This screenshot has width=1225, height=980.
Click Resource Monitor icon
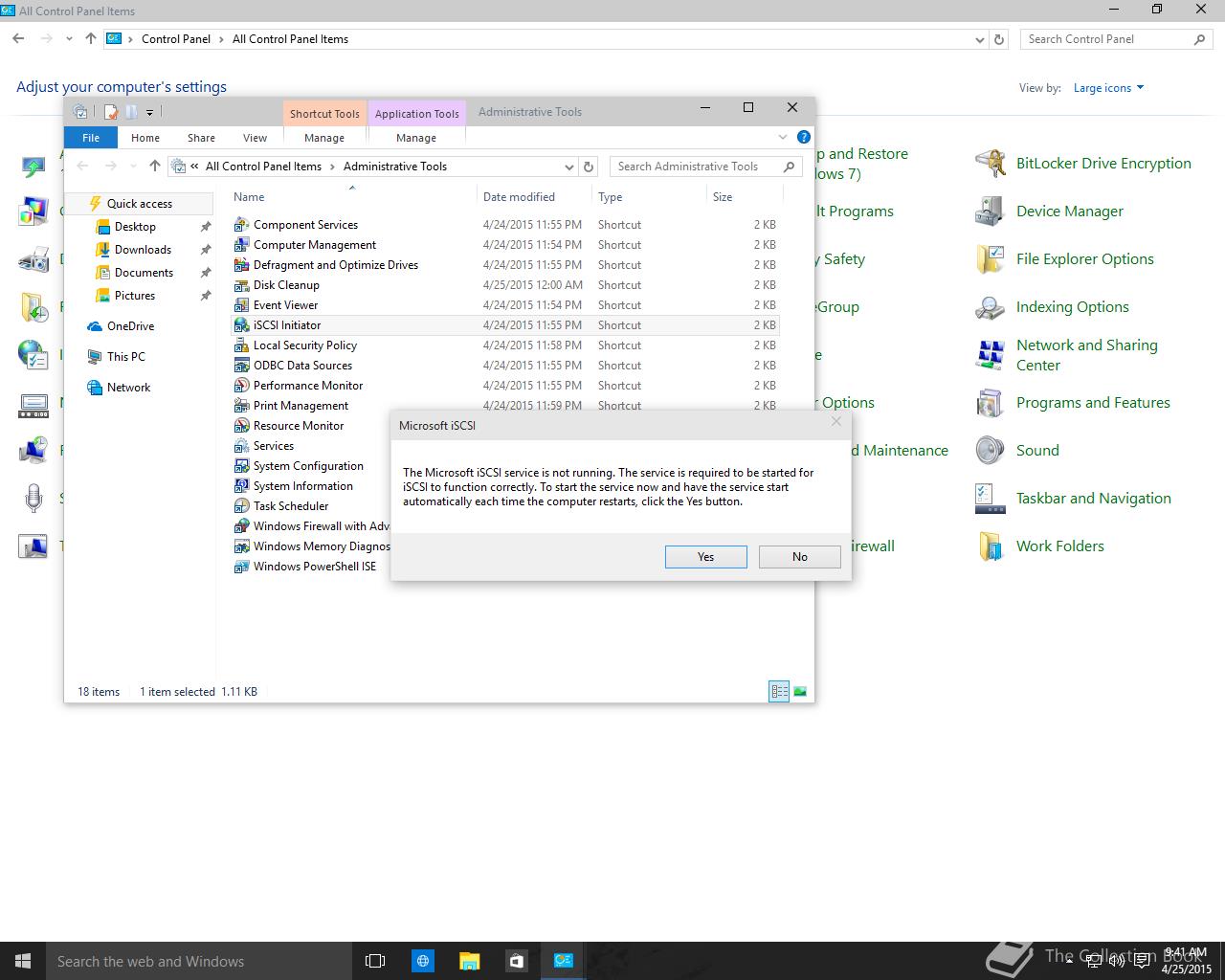(x=241, y=426)
